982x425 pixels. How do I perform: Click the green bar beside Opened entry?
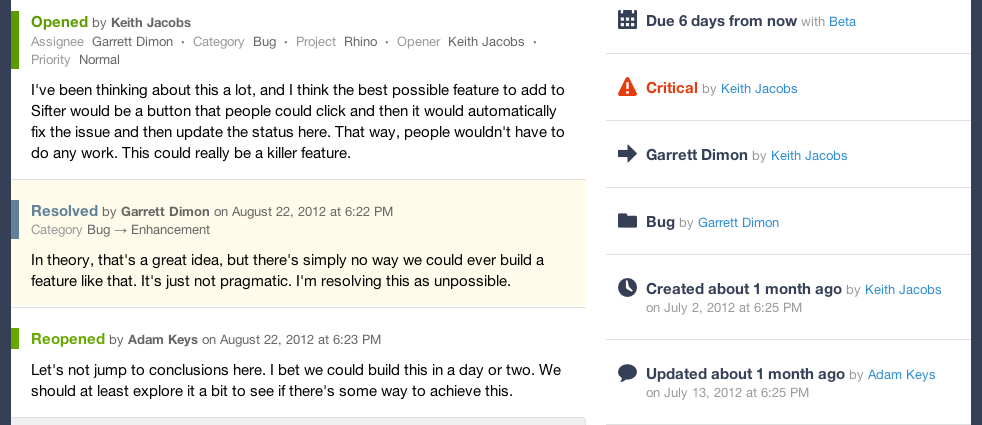tap(15, 39)
